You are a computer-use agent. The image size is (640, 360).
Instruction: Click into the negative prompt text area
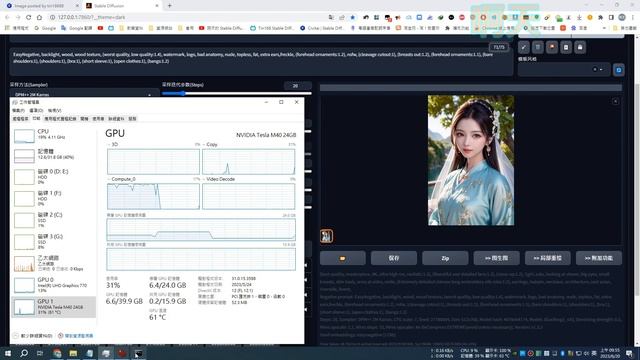(x=261, y=62)
